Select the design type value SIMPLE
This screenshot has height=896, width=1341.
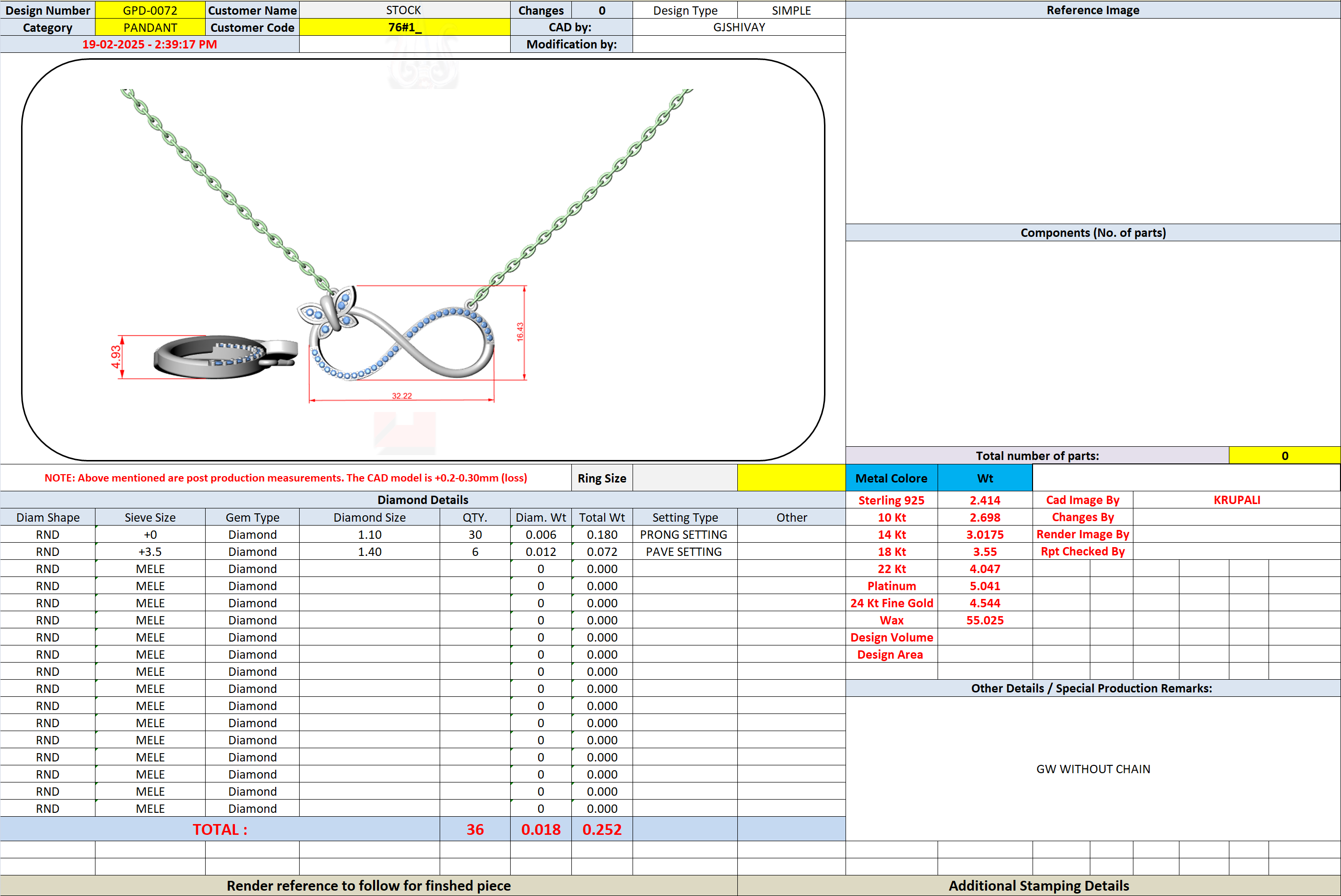[791, 10]
